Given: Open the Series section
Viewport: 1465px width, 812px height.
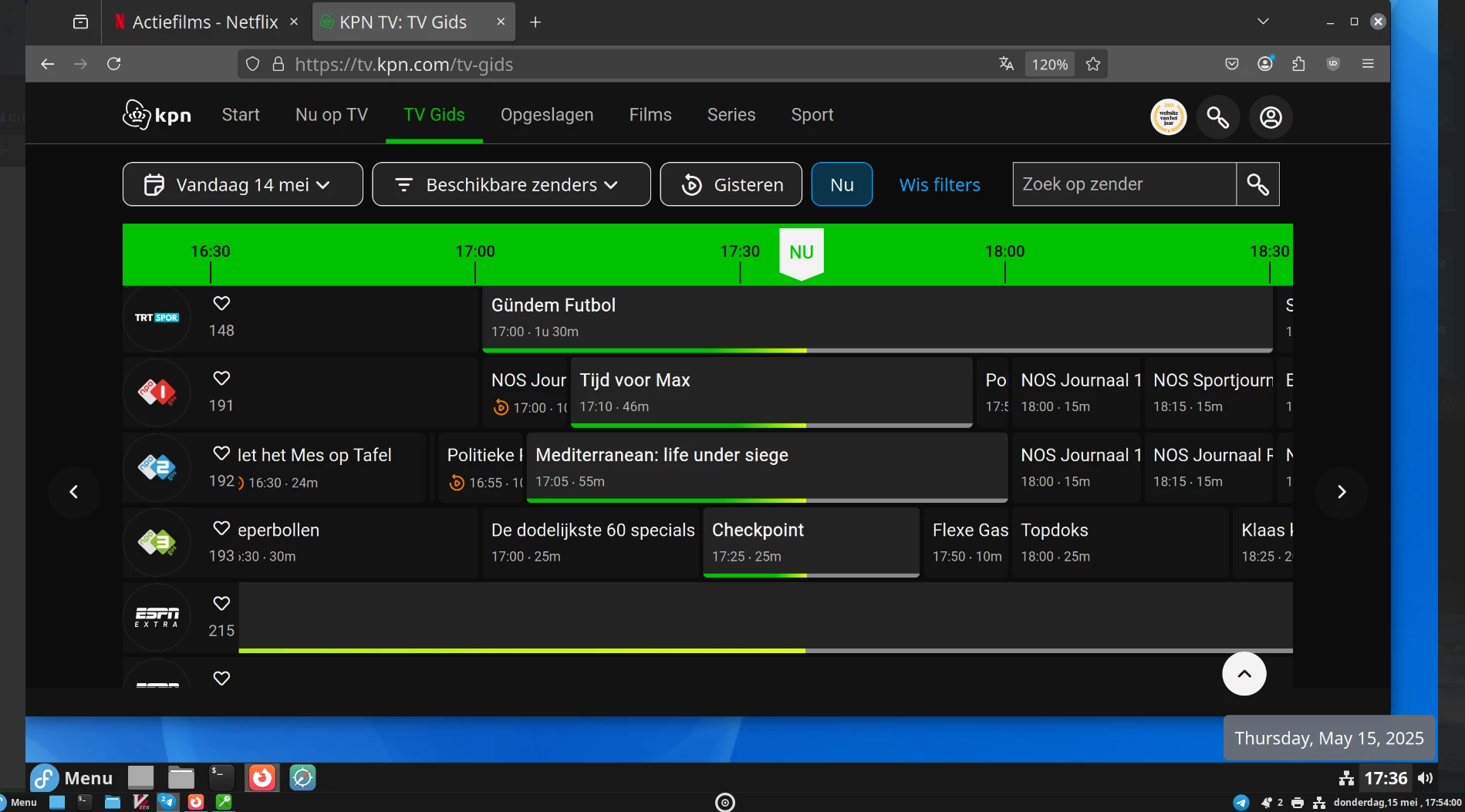Looking at the screenshot, I should (x=731, y=115).
